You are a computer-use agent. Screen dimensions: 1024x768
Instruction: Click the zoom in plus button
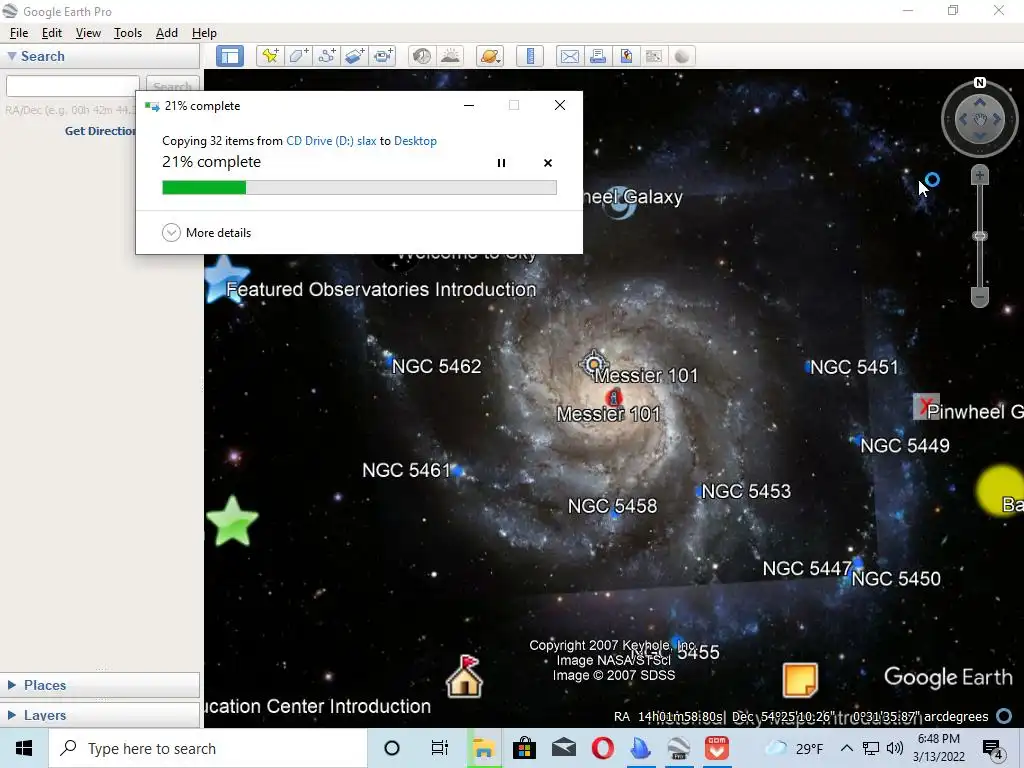[x=980, y=175]
